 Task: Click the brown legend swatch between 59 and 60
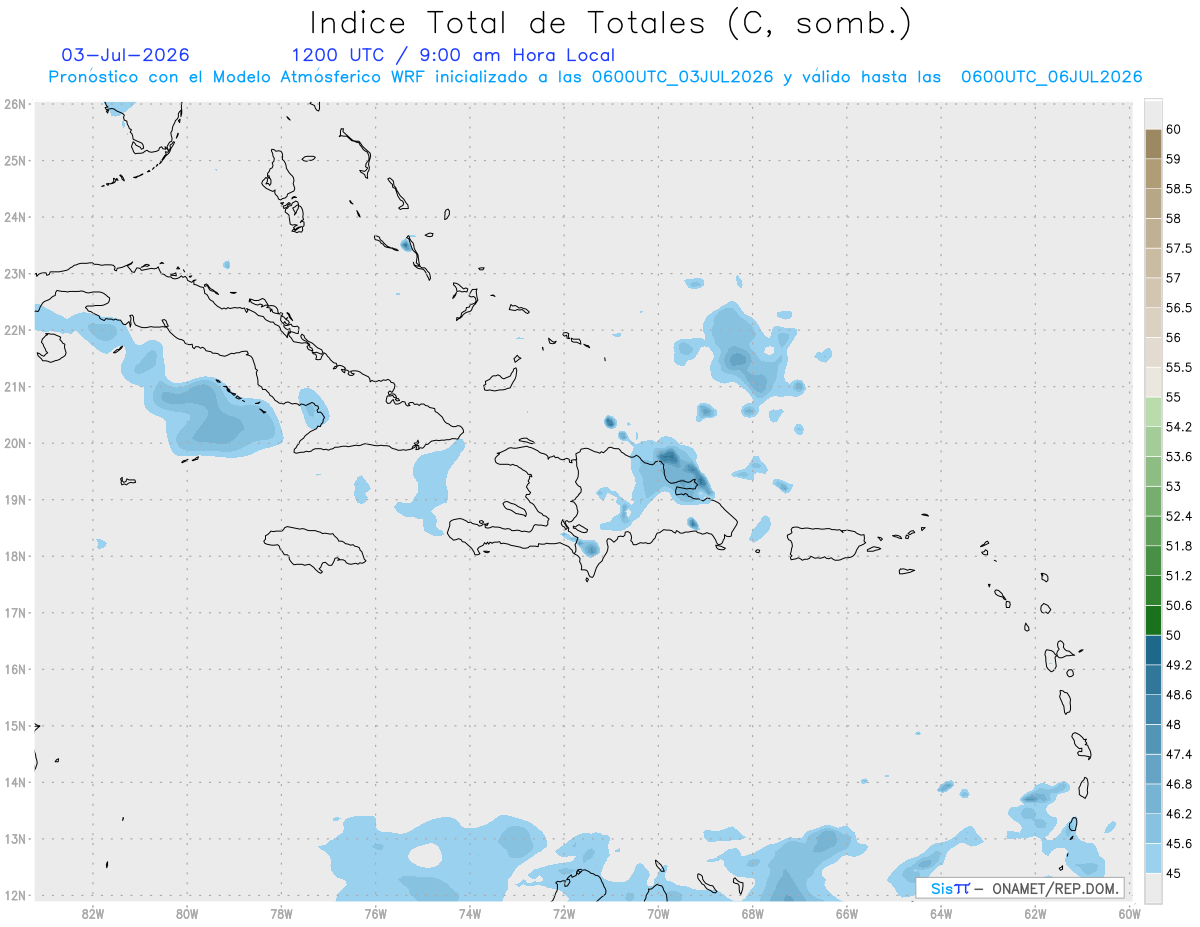point(1153,144)
